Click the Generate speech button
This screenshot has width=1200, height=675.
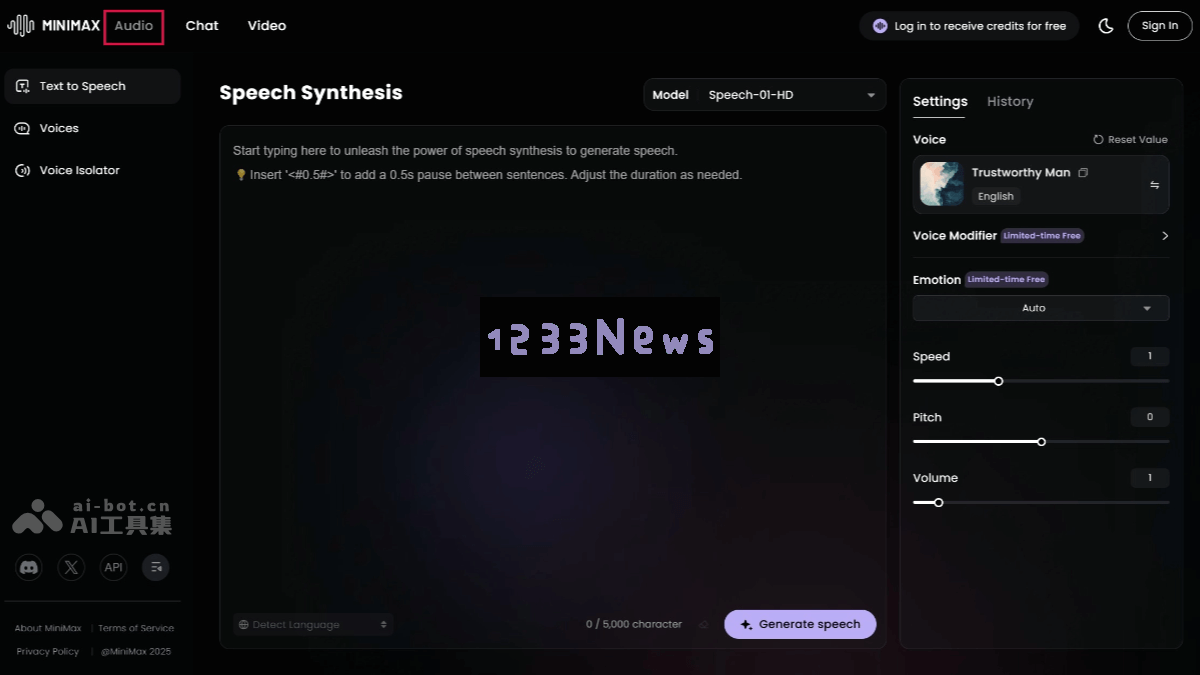coord(800,624)
